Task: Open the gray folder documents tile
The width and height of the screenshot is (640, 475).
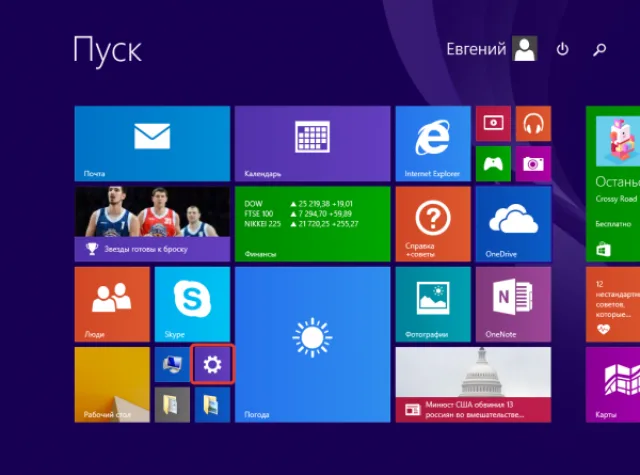Action: coord(172,405)
